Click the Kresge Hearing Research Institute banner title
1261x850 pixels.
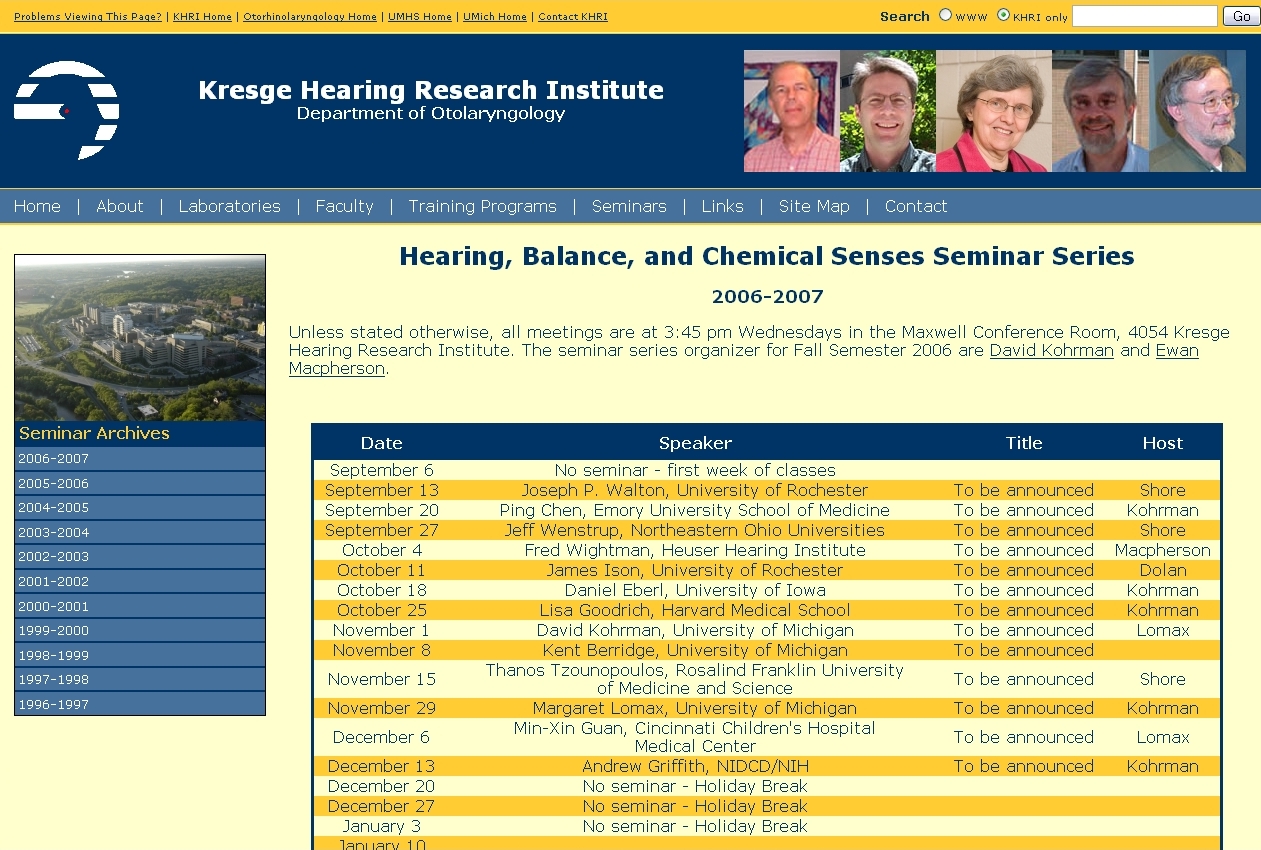pos(431,90)
